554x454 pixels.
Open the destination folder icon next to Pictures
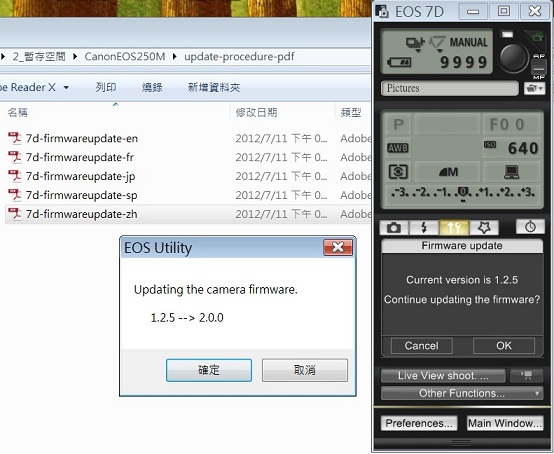[534, 88]
